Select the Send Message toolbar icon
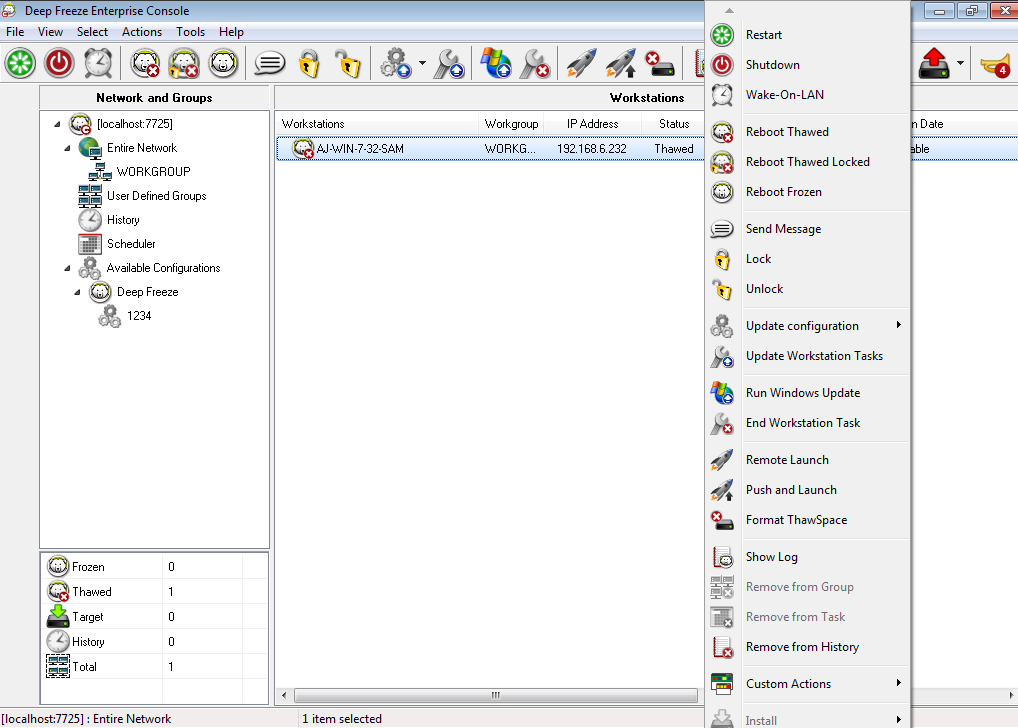The width and height of the screenshot is (1018, 728). (x=268, y=63)
